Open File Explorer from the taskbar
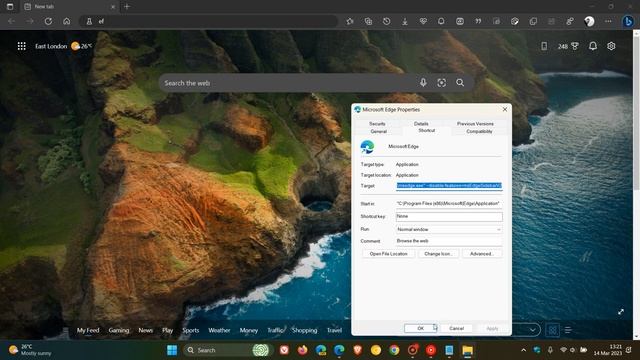 [467, 350]
